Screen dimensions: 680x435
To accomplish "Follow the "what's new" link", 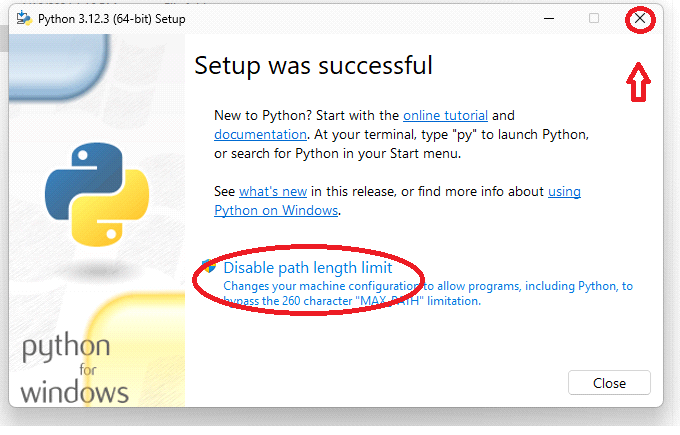I will tap(273, 191).
